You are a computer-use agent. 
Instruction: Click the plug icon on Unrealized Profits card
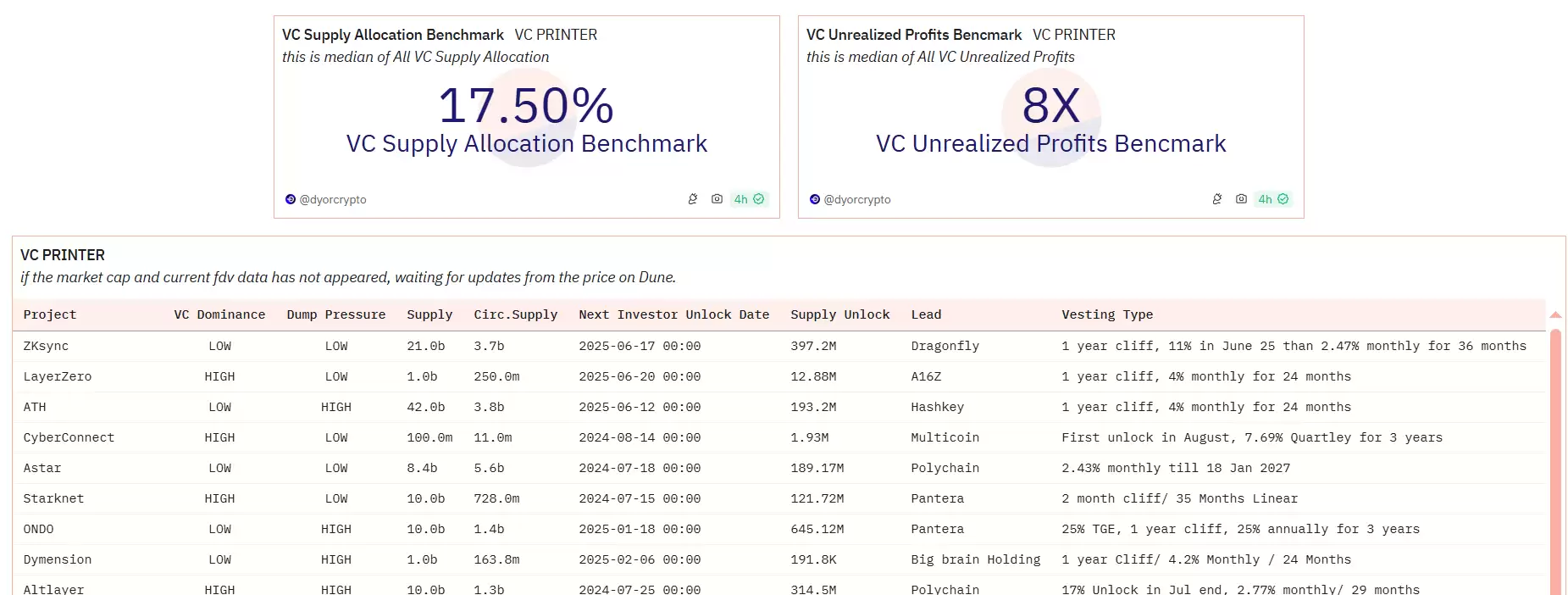[1217, 199]
